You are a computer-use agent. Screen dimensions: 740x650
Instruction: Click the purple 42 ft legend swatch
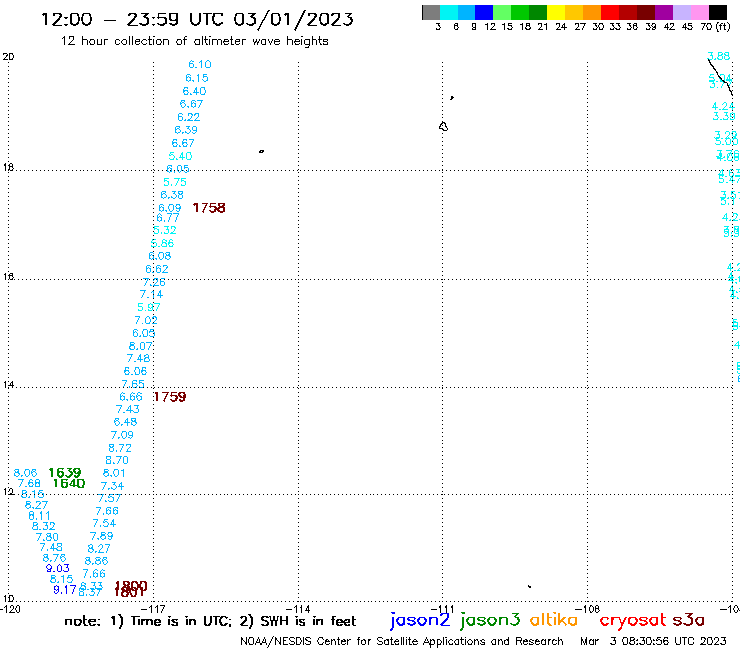(664, 12)
